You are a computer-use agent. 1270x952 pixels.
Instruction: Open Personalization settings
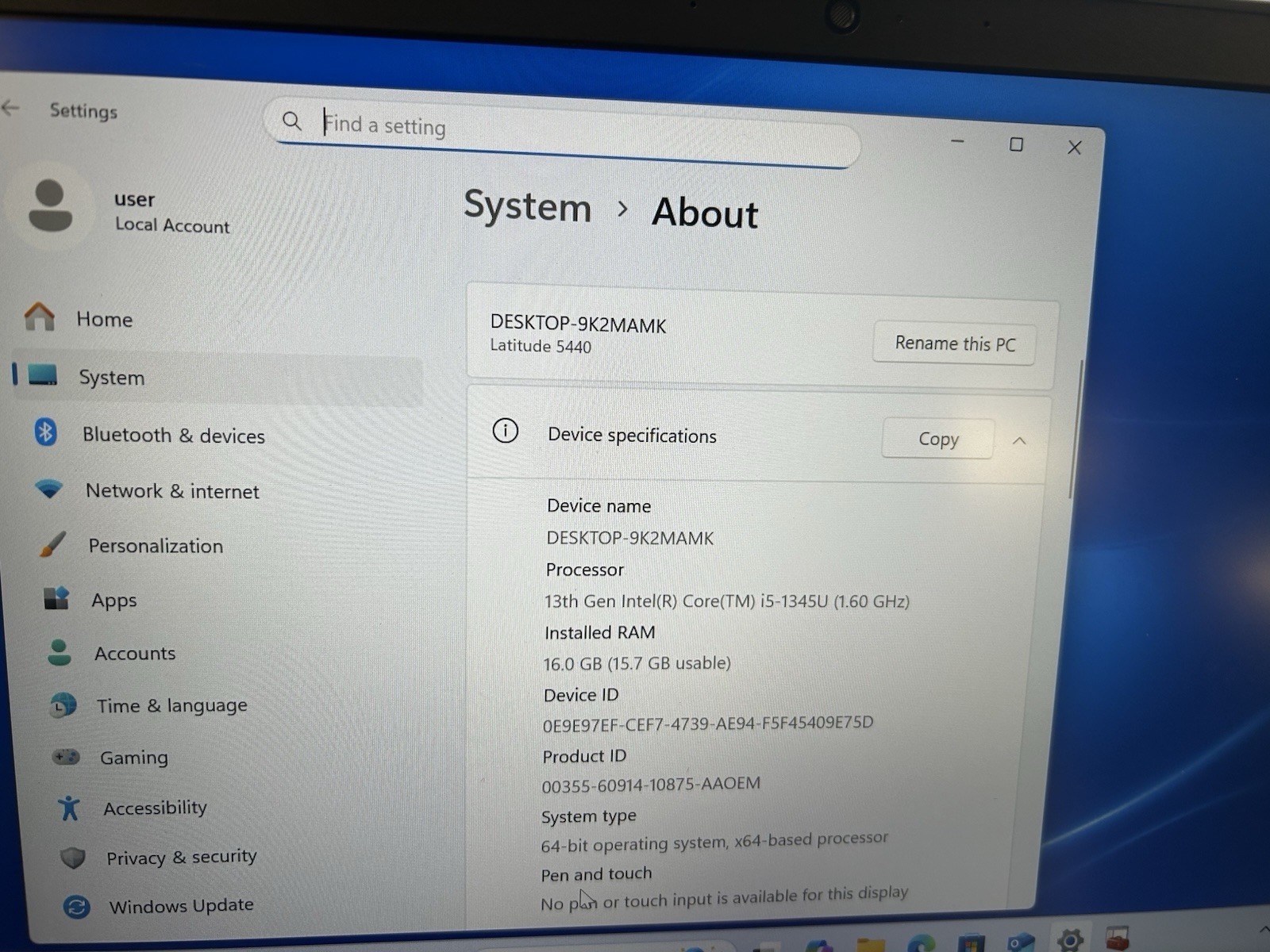(156, 546)
